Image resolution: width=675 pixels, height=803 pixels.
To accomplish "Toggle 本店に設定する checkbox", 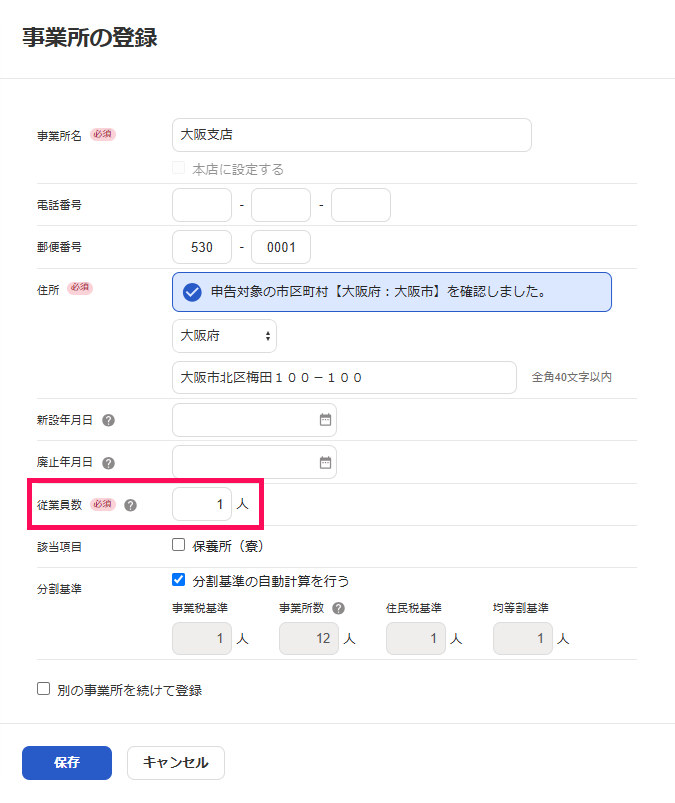I will tap(178, 168).
